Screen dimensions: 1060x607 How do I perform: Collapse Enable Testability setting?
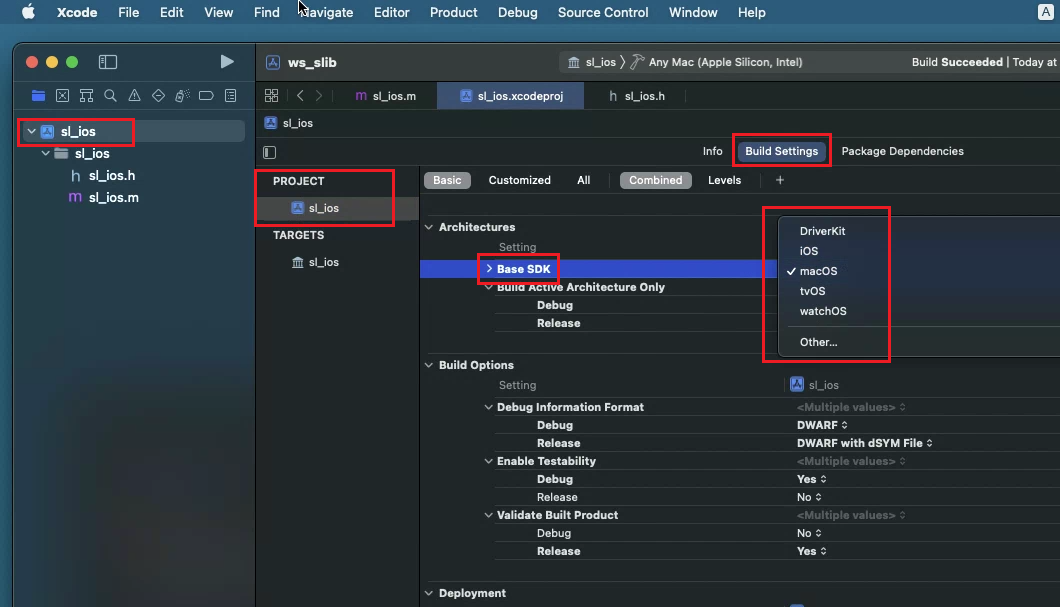[x=489, y=461]
